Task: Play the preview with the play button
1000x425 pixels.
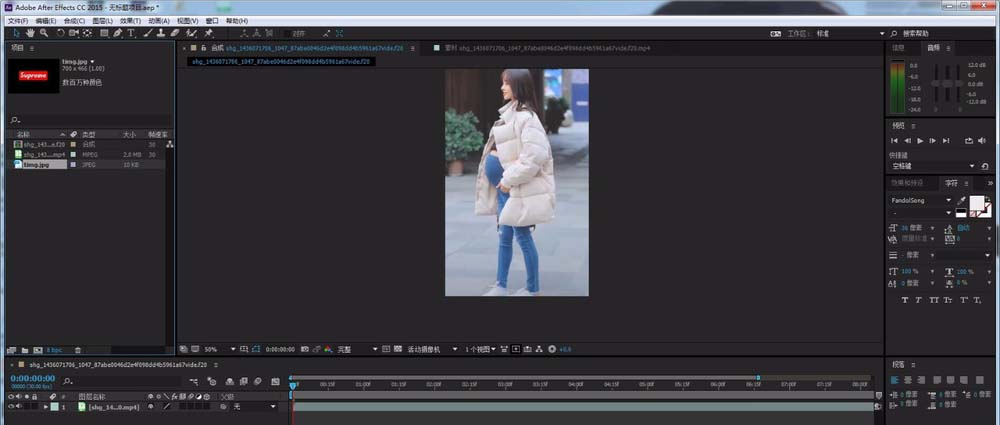Action: (920, 140)
